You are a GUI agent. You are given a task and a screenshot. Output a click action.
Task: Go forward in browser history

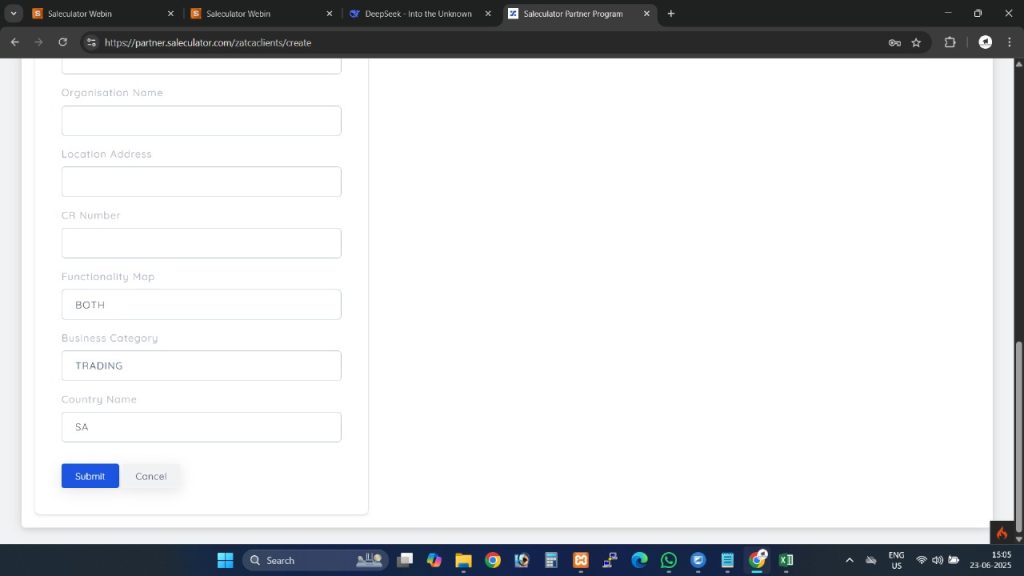(39, 42)
